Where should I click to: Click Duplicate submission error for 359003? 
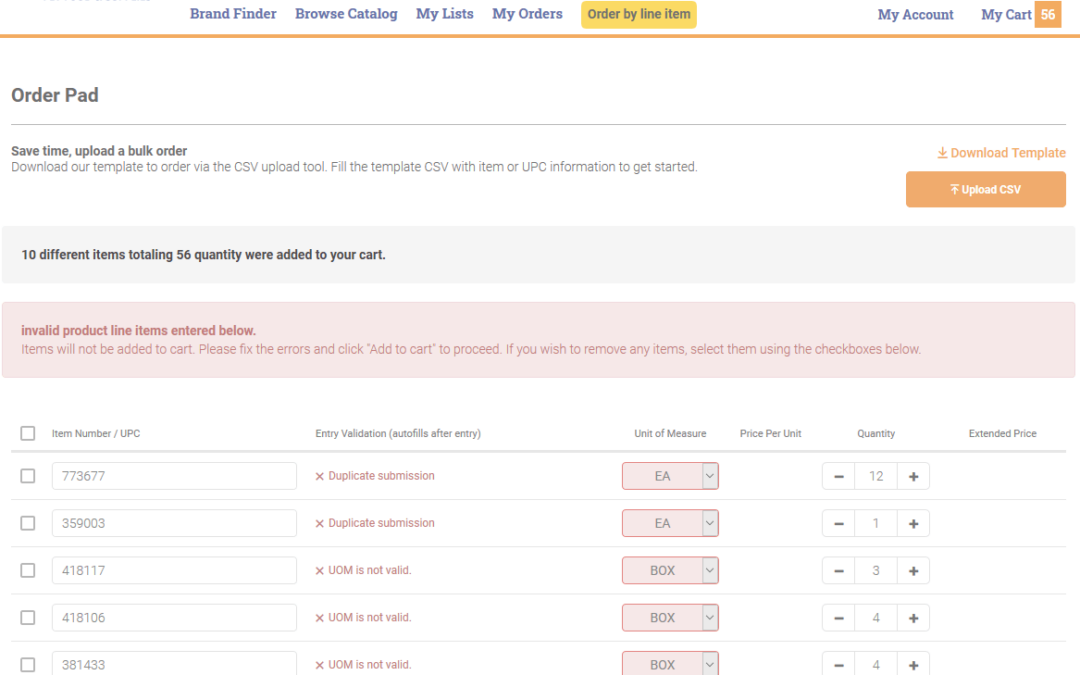tap(375, 523)
